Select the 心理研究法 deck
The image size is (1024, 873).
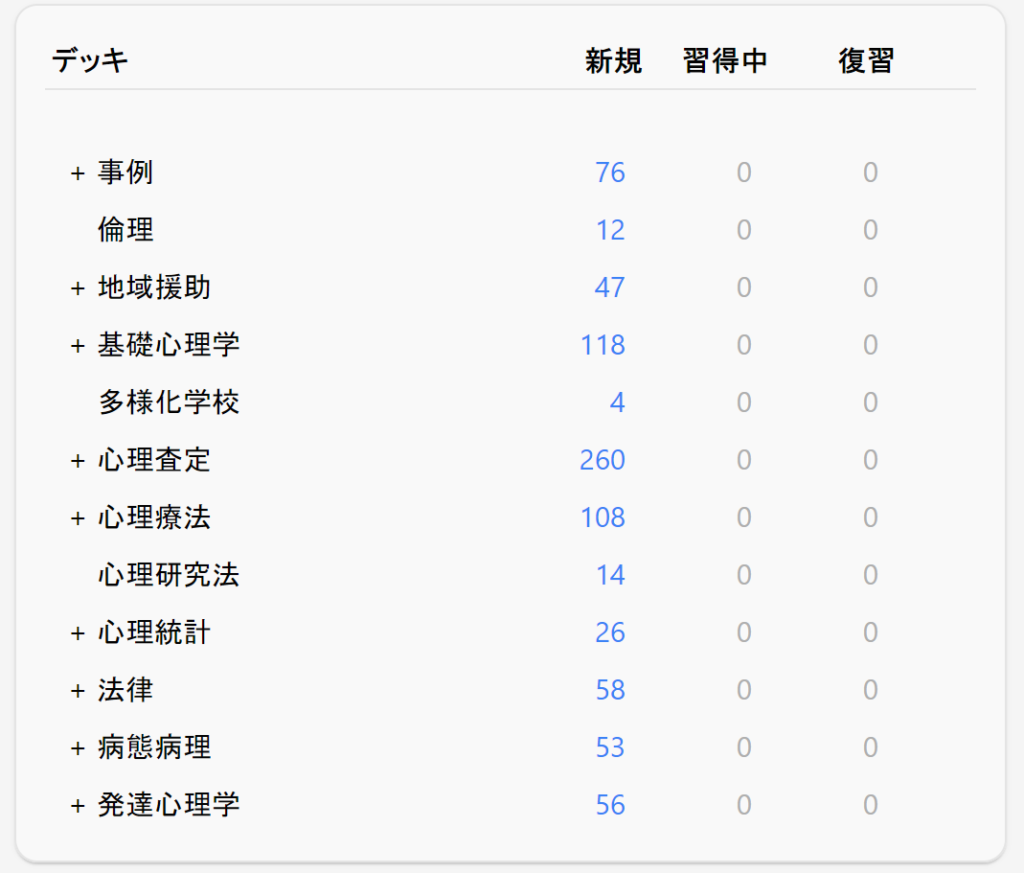168,575
